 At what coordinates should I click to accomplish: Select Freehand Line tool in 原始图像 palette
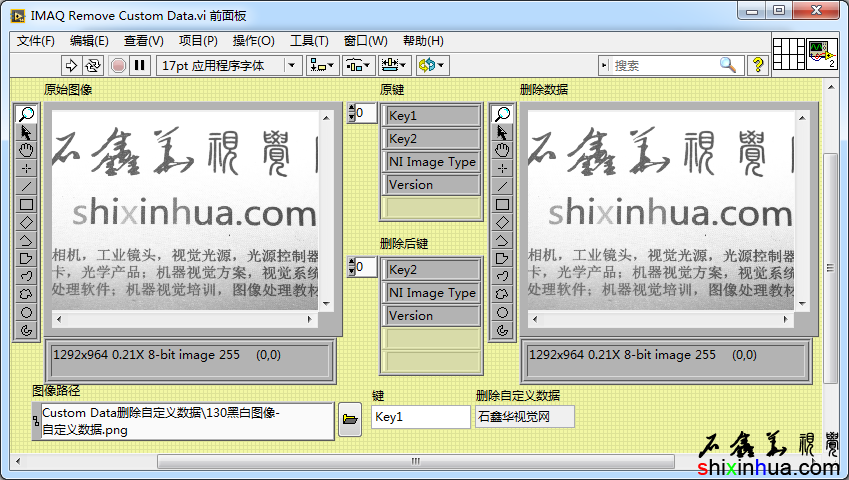point(26,276)
